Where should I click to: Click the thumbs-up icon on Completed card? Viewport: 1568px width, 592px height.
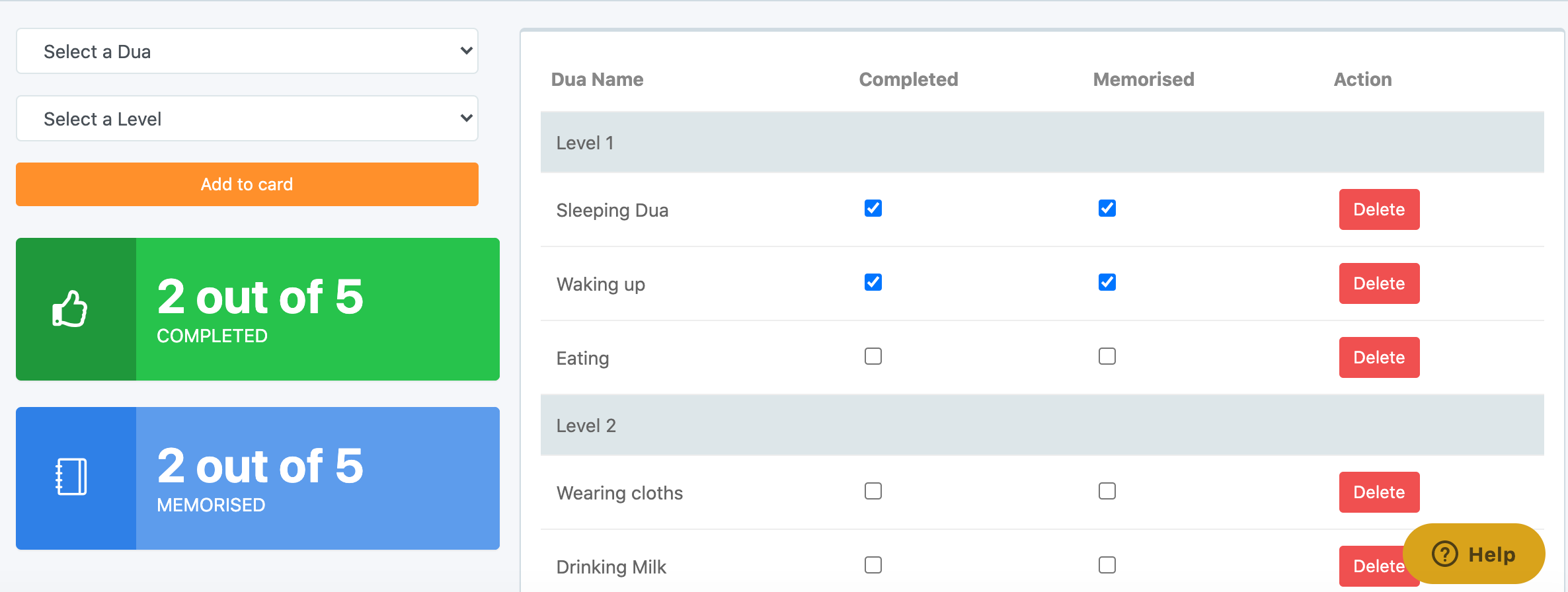pos(70,309)
